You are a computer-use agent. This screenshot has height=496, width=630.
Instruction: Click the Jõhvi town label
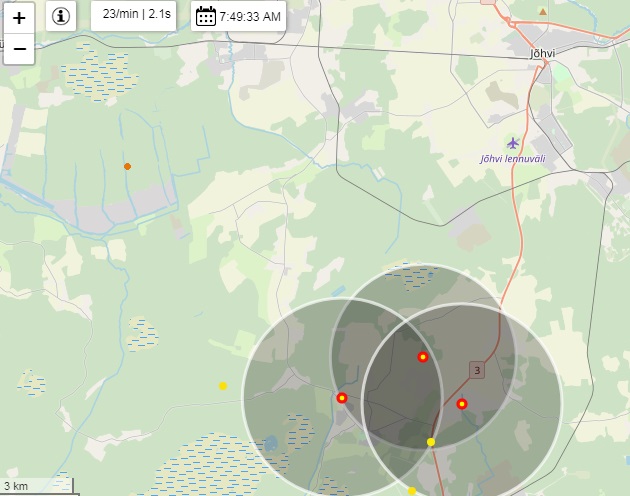tap(544, 52)
